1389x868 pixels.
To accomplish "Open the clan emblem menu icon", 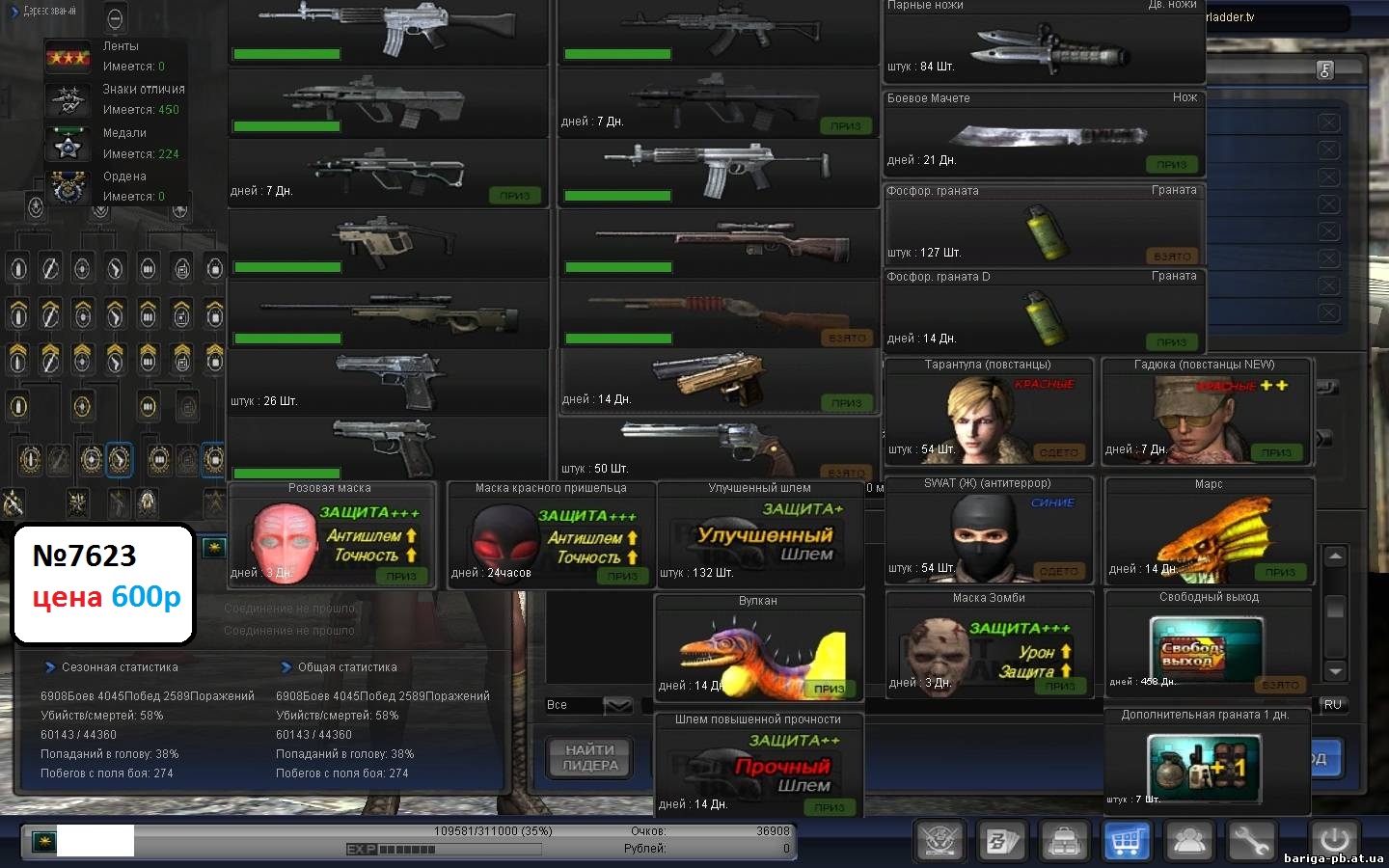I will [940, 841].
